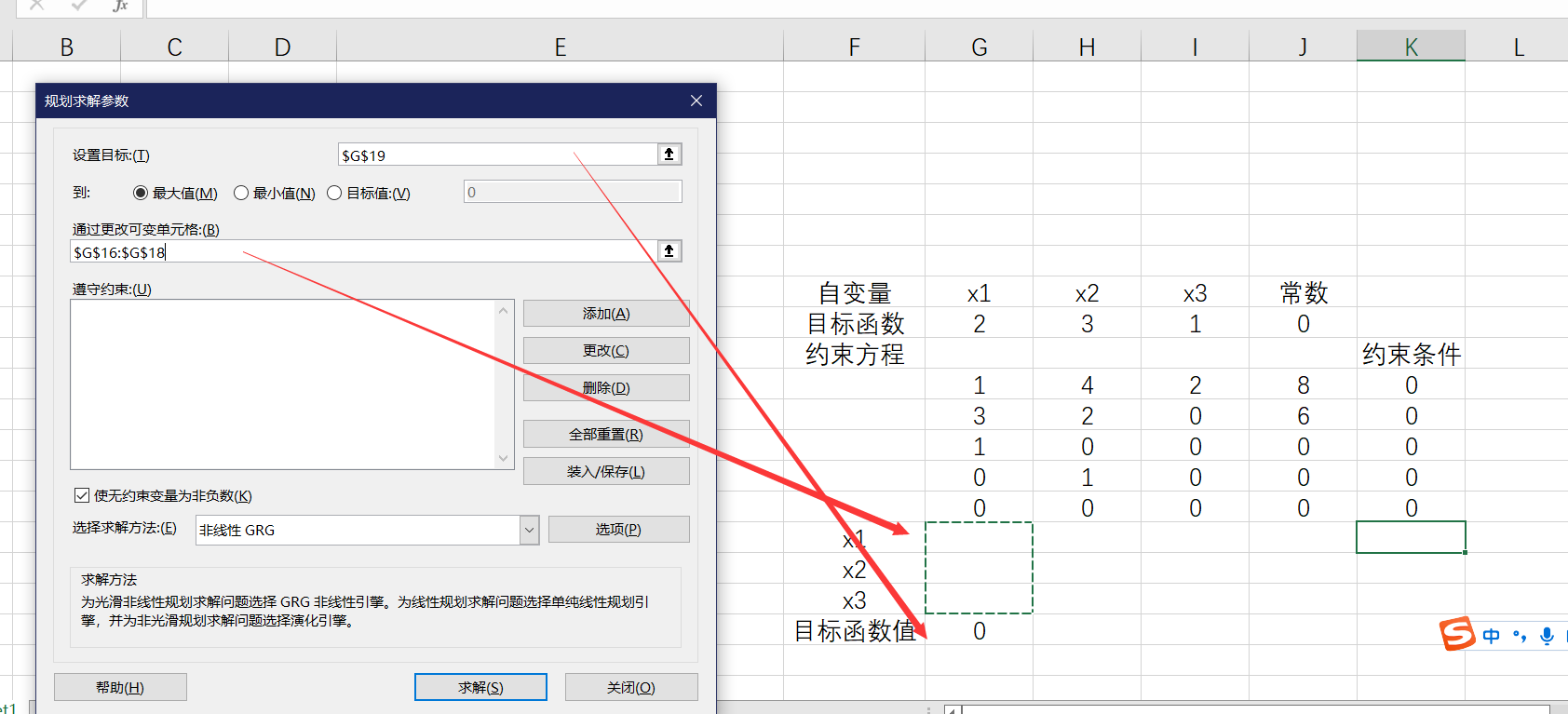Click the fx insert function icon

coord(120,6)
